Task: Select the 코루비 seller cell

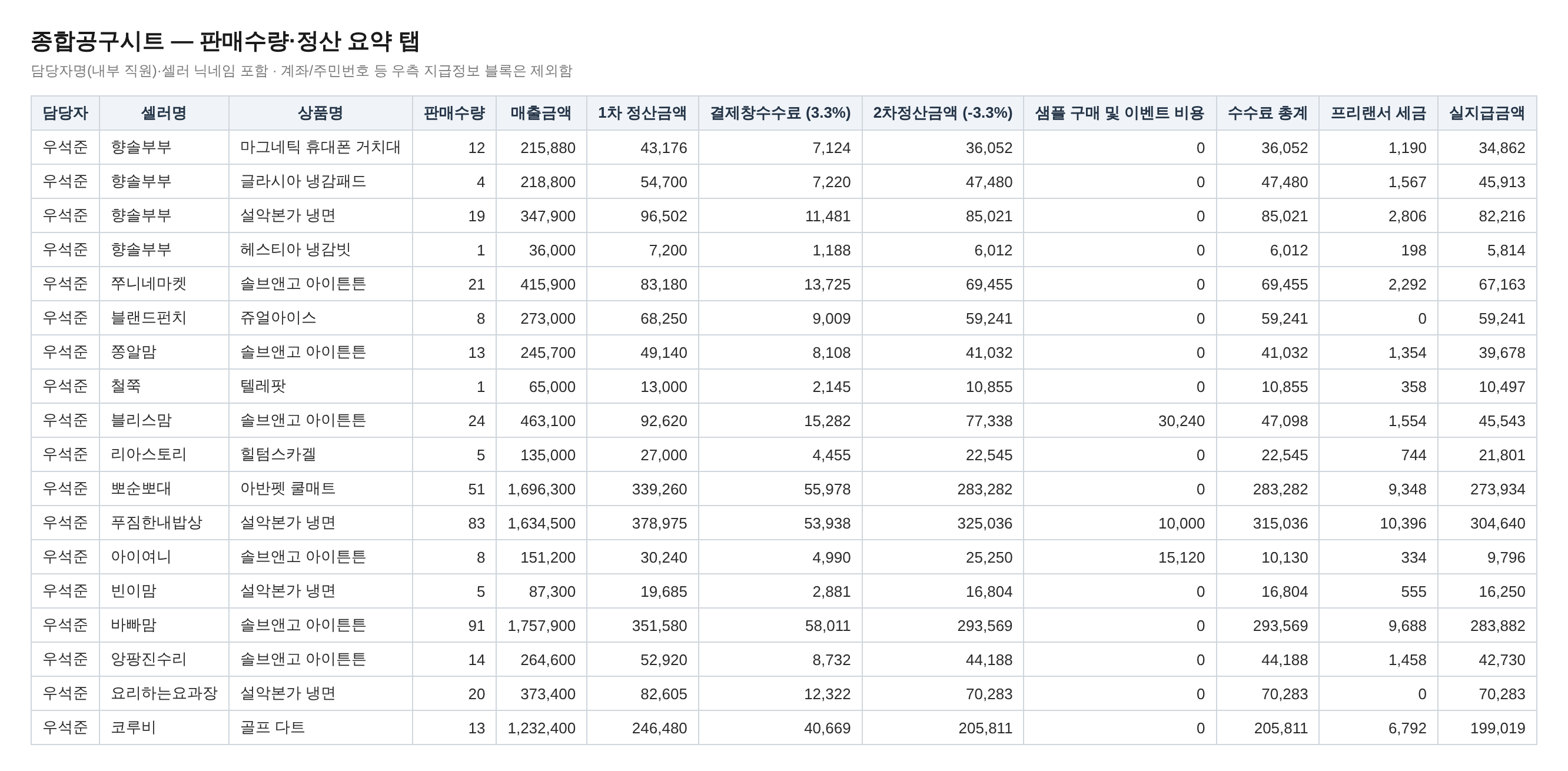Action: pos(164,727)
